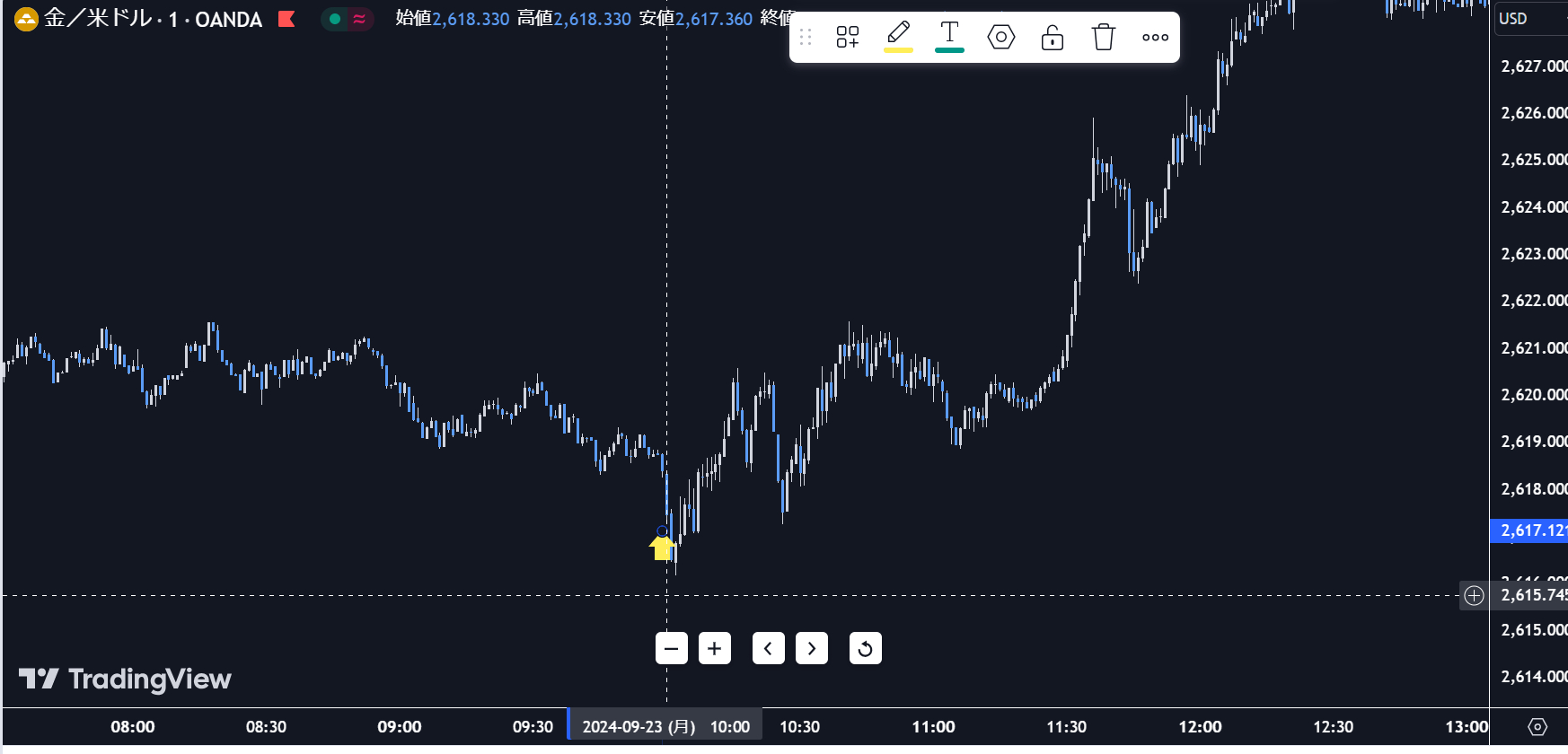Open the USD currency selector
Image resolution: width=1568 pixels, height=754 pixels.
tap(1530, 19)
